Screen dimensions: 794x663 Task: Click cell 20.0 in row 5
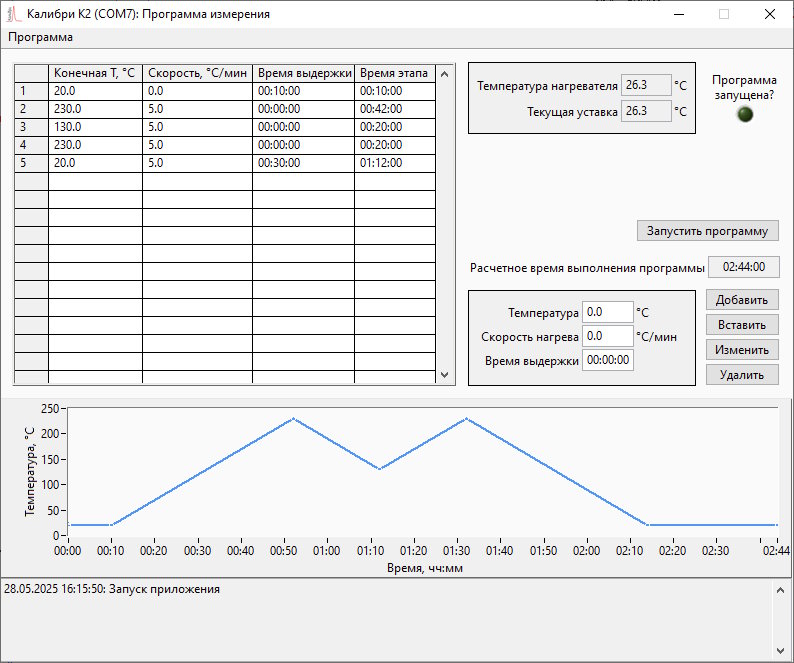(95, 163)
